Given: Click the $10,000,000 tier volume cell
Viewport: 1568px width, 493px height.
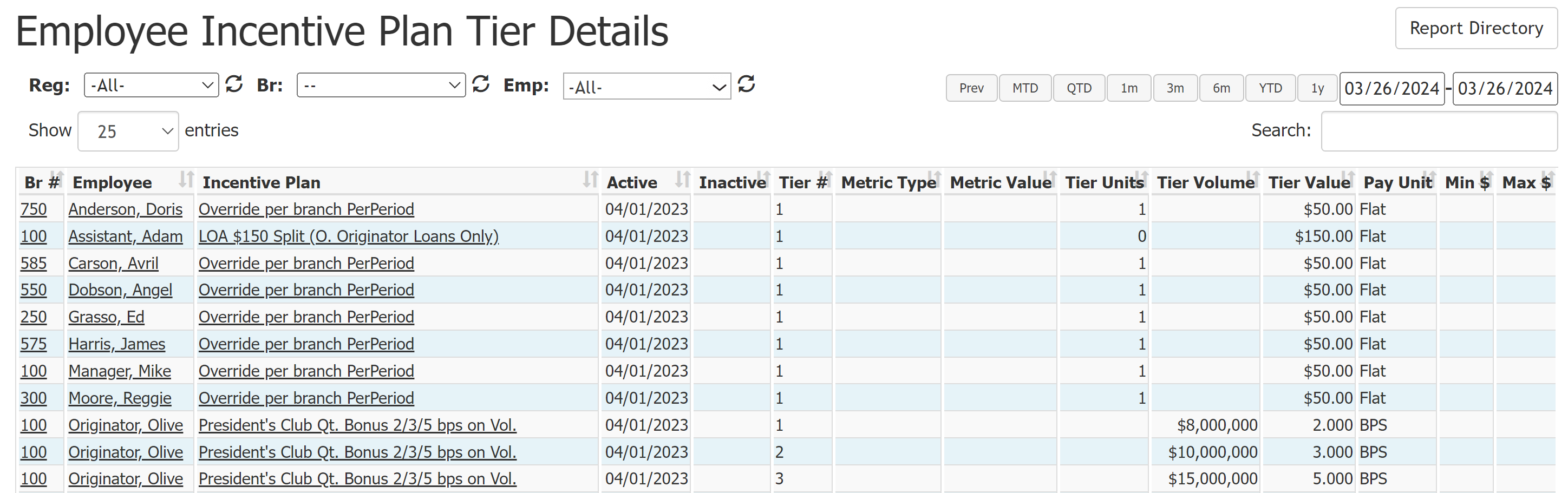Looking at the screenshot, I should (x=1206, y=452).
